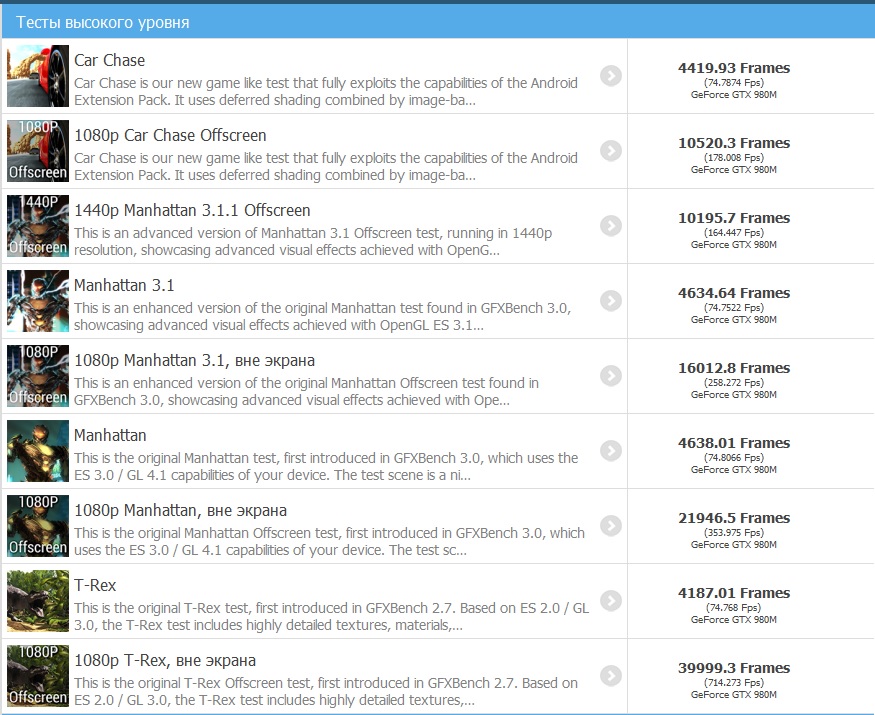Select the Car Chase title

[x=109, y=60]
